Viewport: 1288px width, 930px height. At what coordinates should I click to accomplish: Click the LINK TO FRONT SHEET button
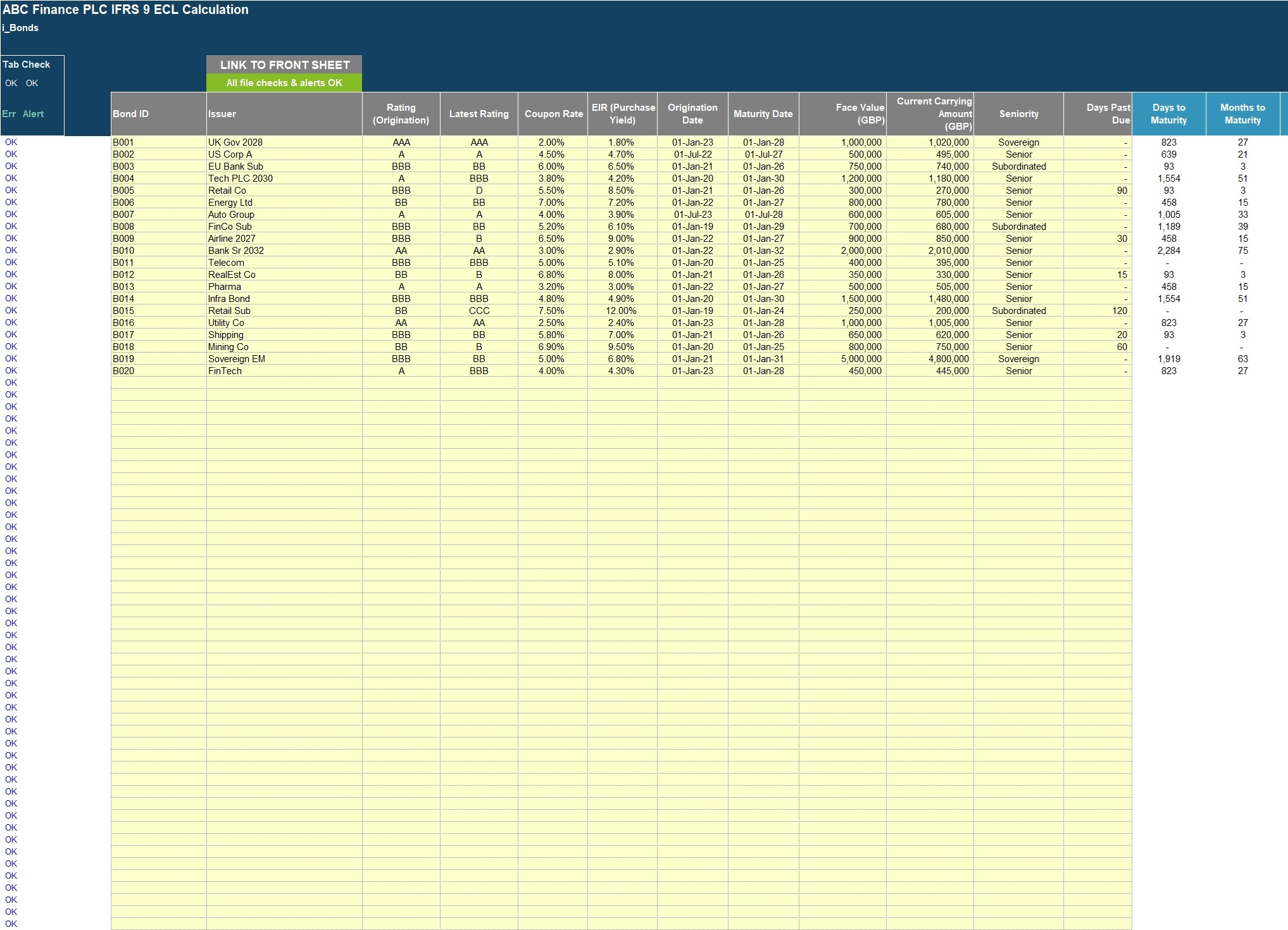pyautogui.click(x=284, y=65)
